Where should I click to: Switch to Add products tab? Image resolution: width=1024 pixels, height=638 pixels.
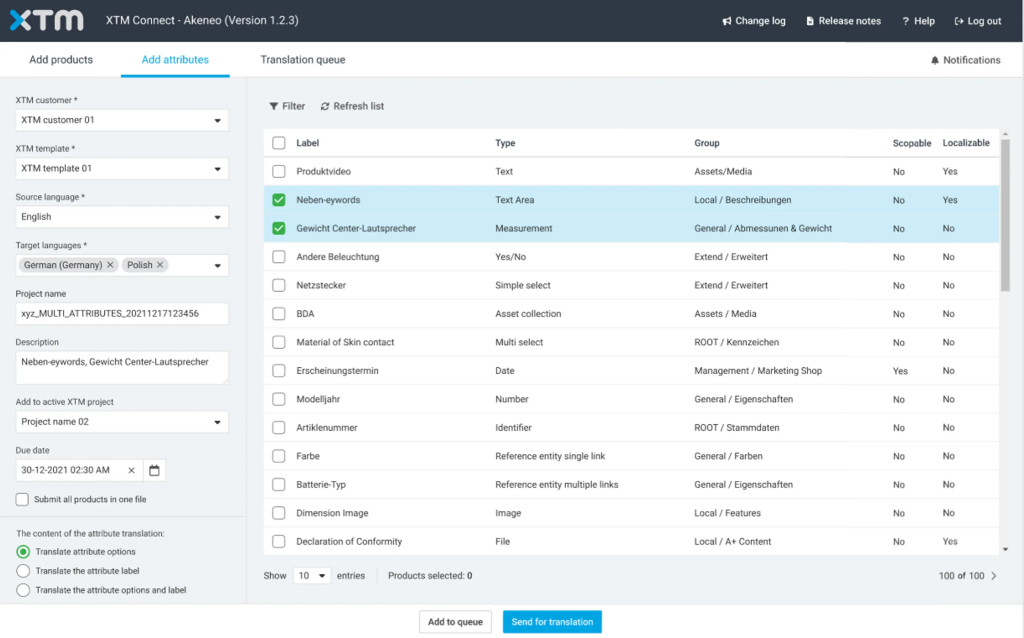pos(61,59)
